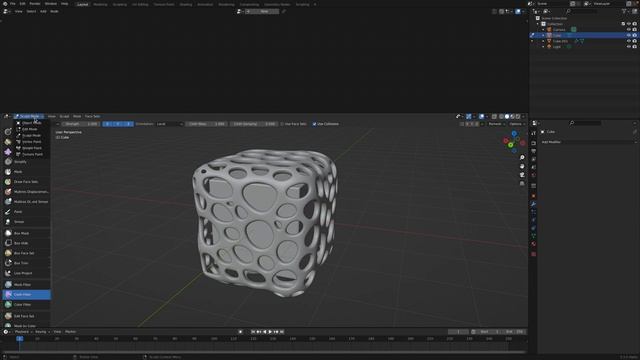Toggle viewport overlays button
The height and width of the screenshot is (360, 640).
[x=482, y=116]
